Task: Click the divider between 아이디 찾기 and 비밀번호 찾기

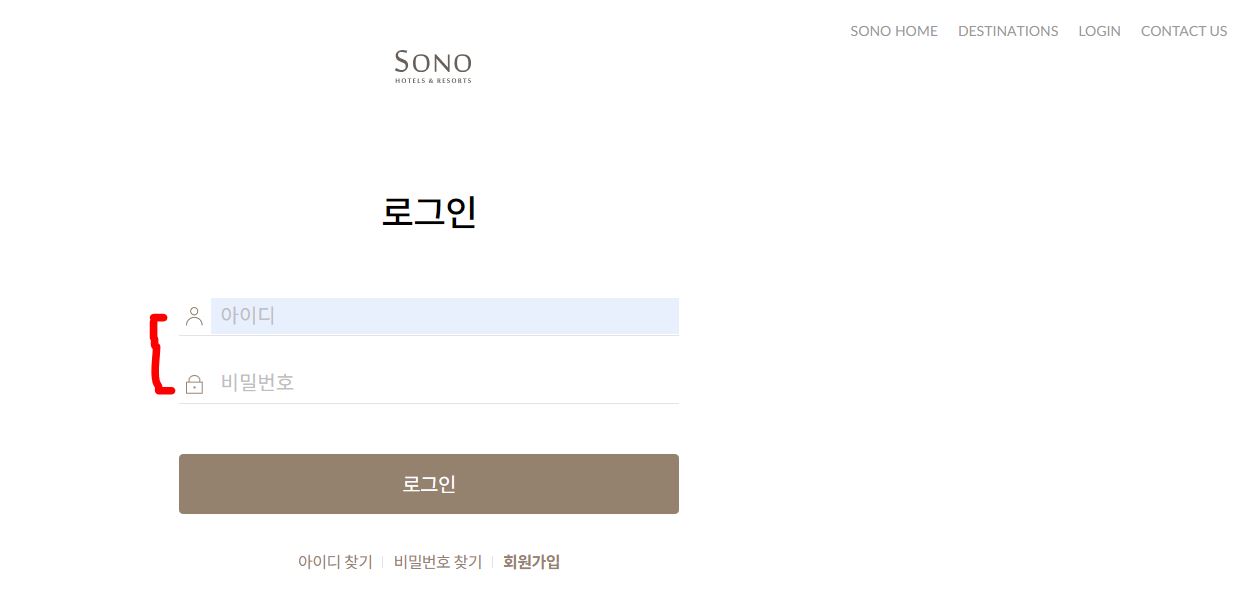Action: click(383, 562)
